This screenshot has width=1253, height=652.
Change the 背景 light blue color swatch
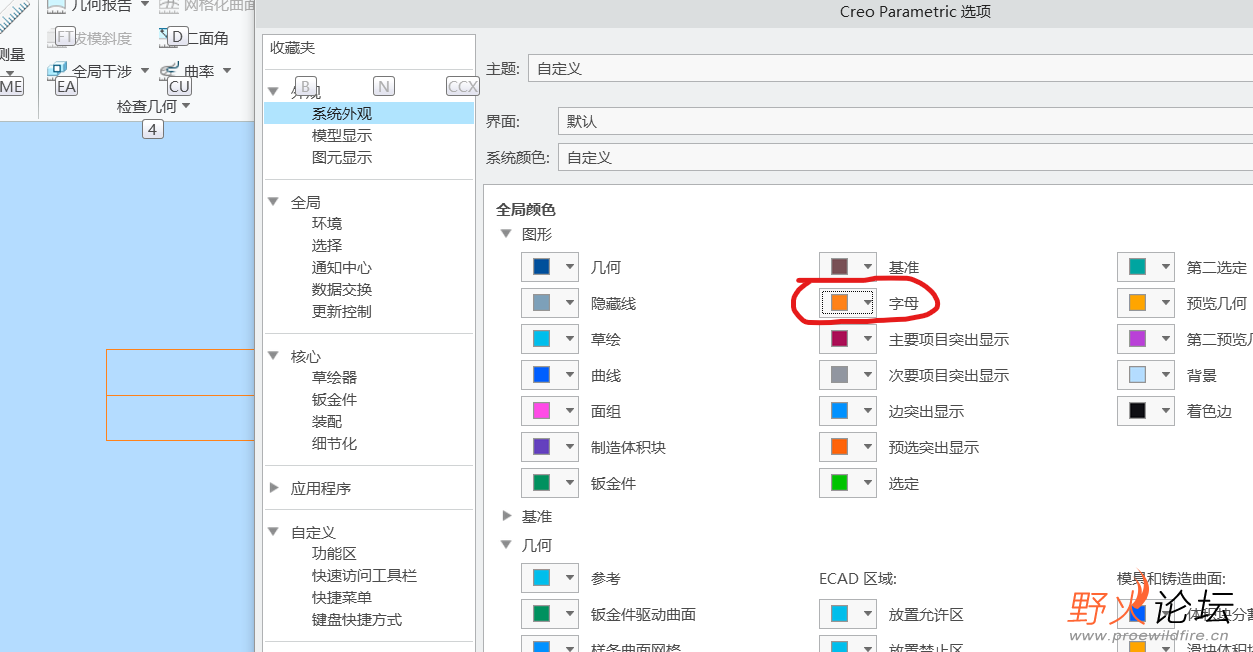pos(1145,375)
